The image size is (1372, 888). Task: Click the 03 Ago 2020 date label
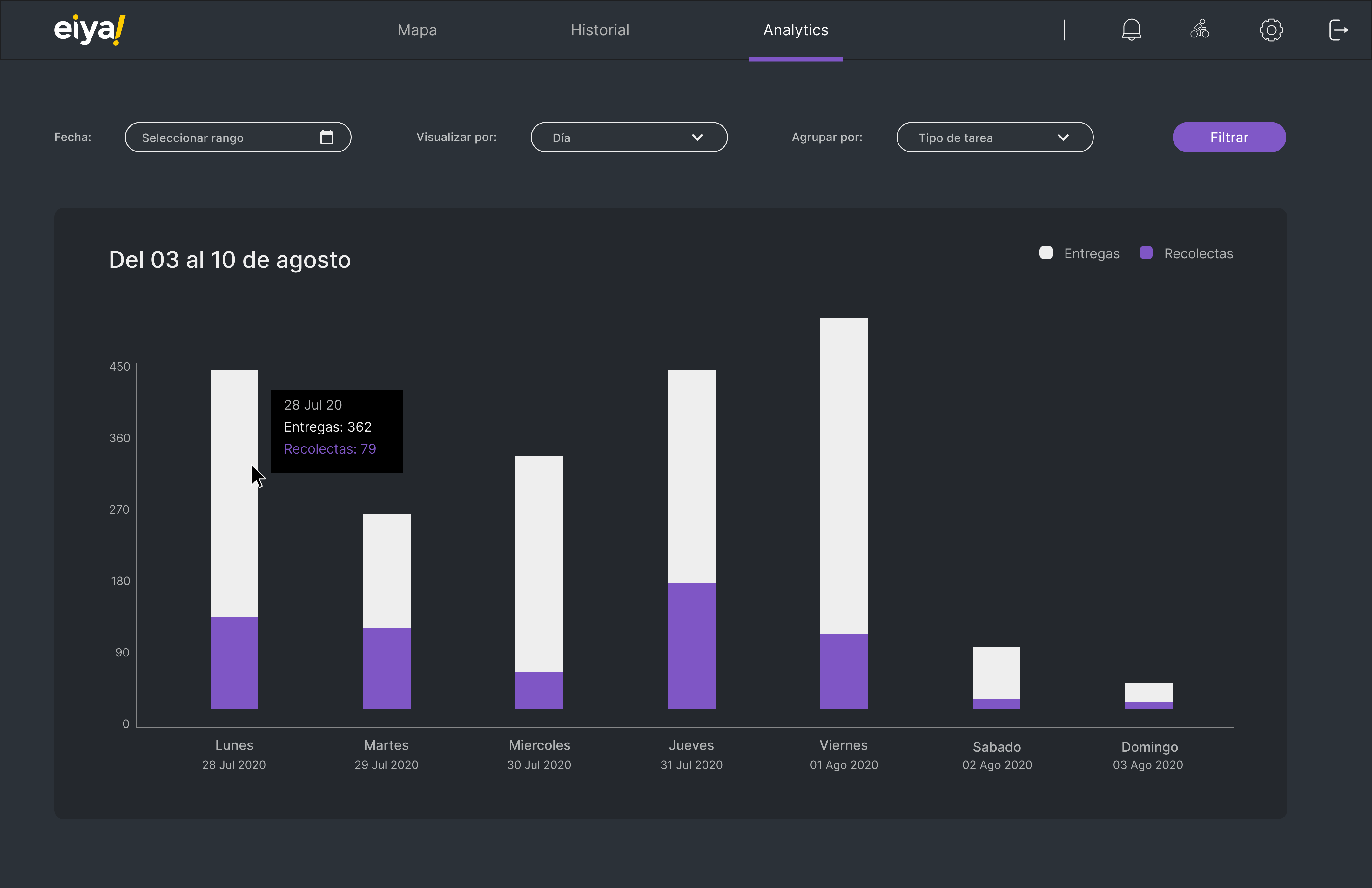point(1148,765)
